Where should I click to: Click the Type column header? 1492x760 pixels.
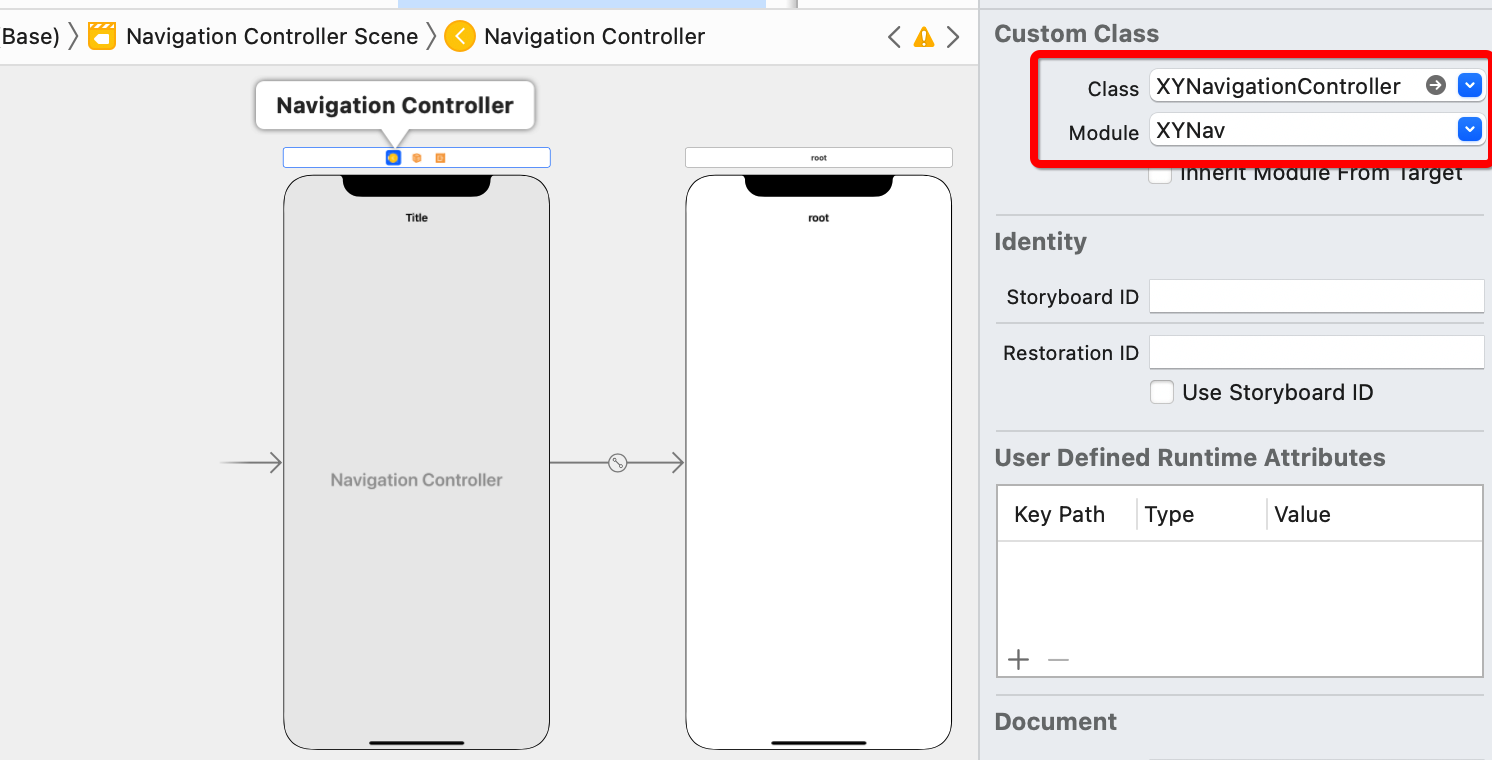pos(1169,514)
